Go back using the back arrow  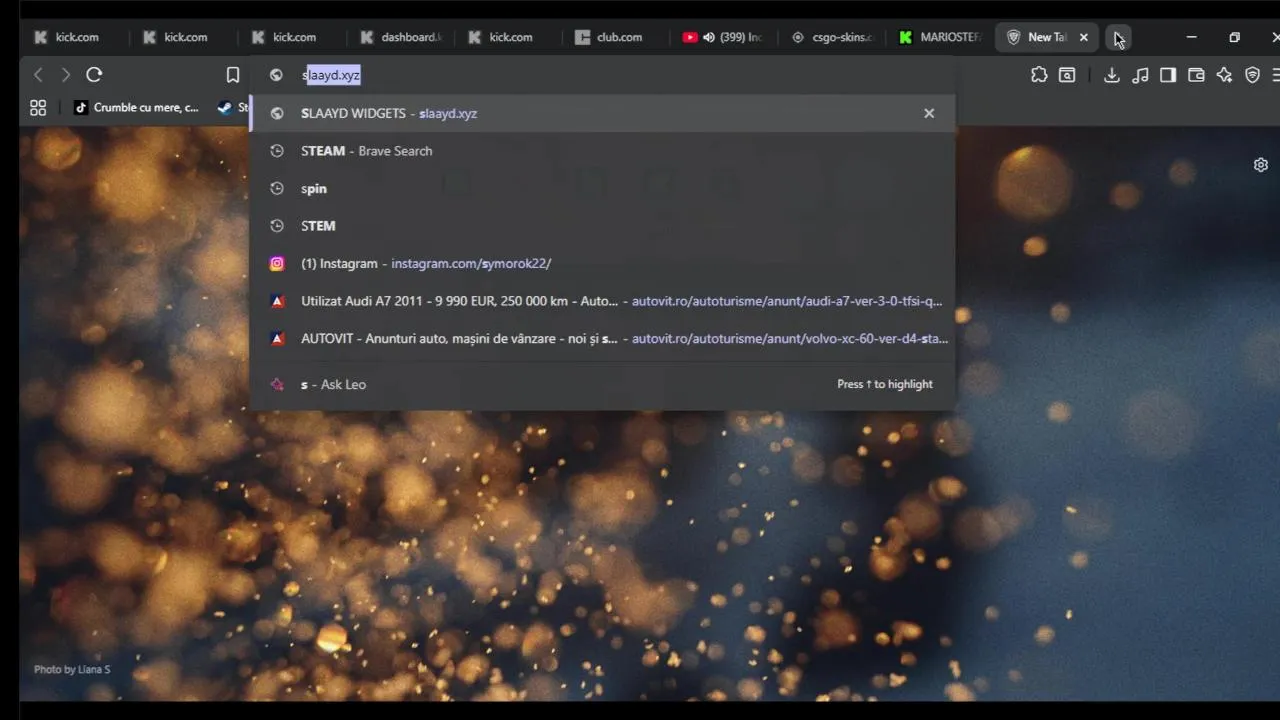(x=38, y=75)
